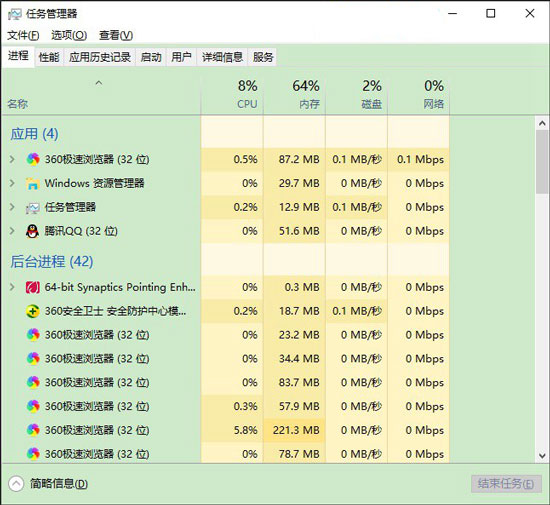Click the 87.2 MB memory cell
This screenshot has height=505, width=550.
[294, 159]
